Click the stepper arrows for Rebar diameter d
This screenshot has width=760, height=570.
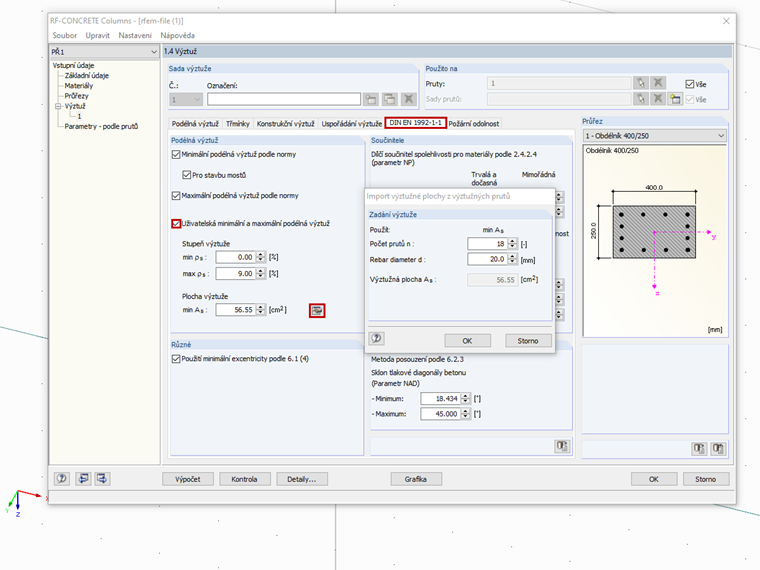coord(512,259)
